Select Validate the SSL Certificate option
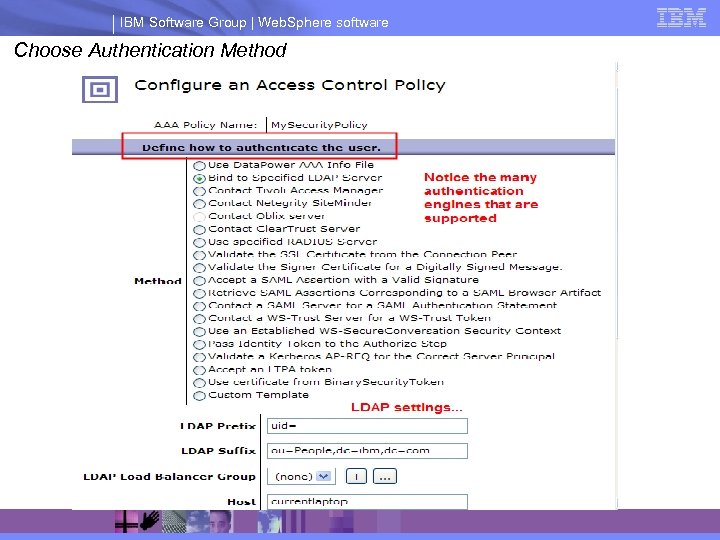The height and width of the screenshot is (540, 720). [199, 255]
